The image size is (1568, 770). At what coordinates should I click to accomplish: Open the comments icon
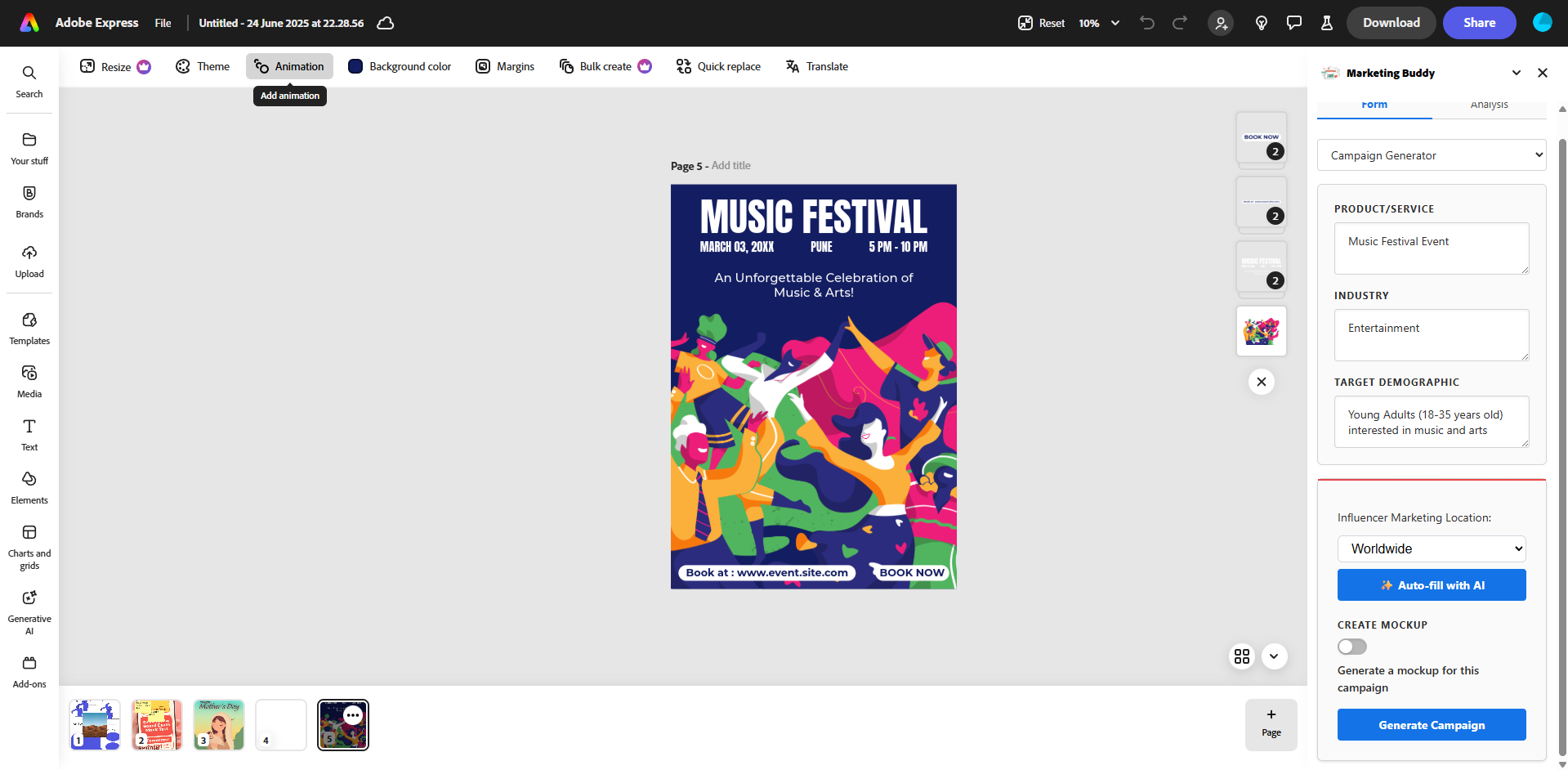[1294, 23]
